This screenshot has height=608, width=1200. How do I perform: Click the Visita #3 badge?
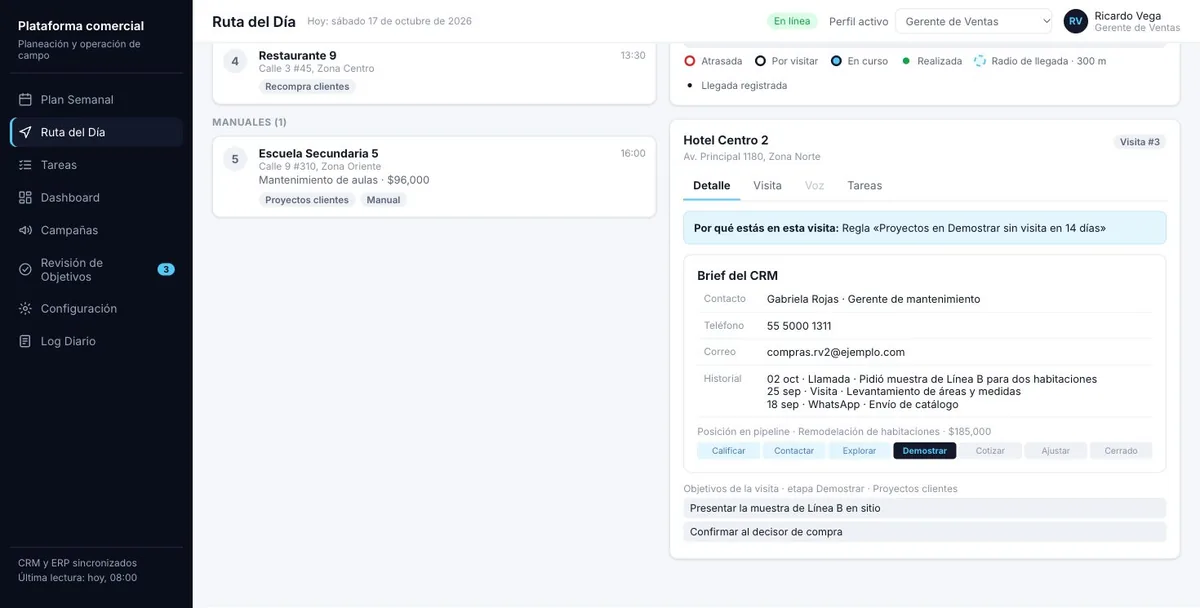pyautogui.click(x=1140, y=142)
